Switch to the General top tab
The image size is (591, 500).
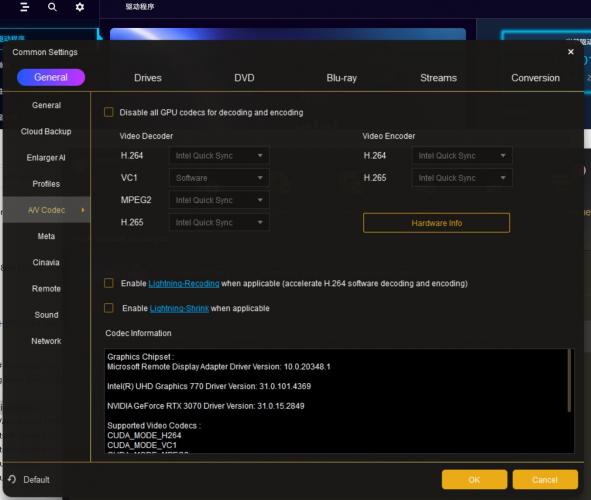(x=51, y=77)
